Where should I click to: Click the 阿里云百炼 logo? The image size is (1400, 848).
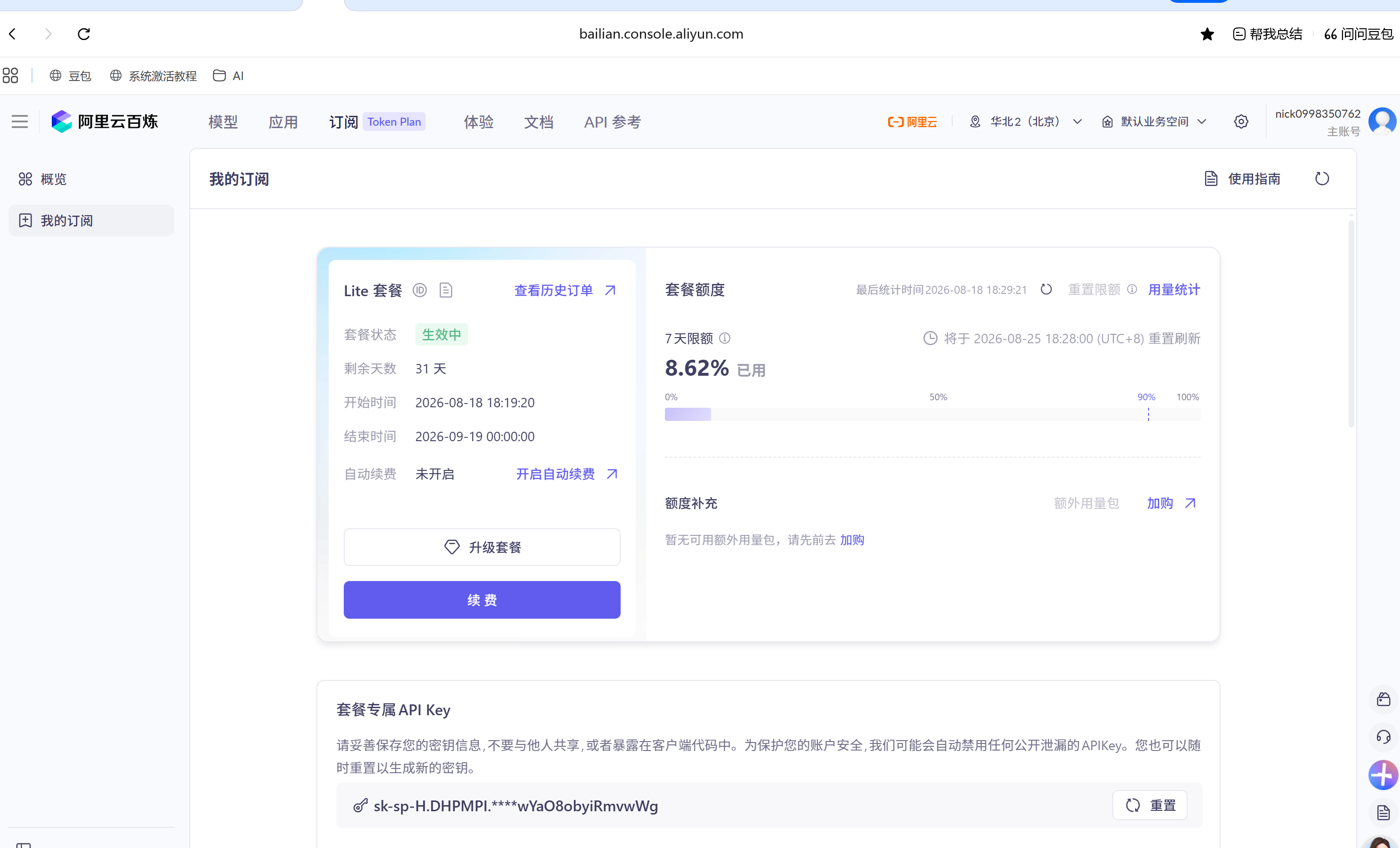pyautogui.click(x=105, y=121)
